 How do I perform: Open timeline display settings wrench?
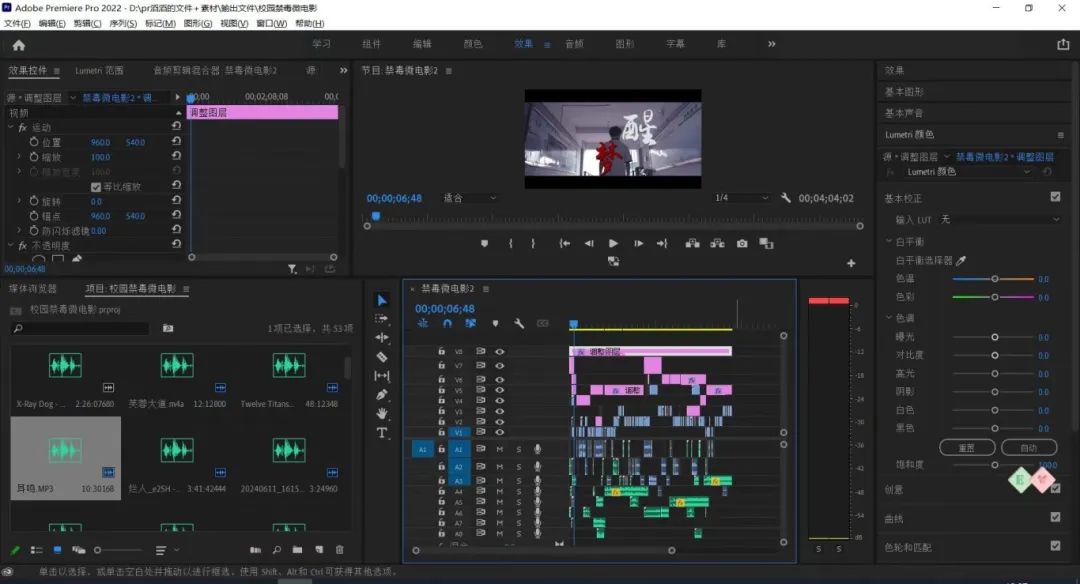coord(519,323)
